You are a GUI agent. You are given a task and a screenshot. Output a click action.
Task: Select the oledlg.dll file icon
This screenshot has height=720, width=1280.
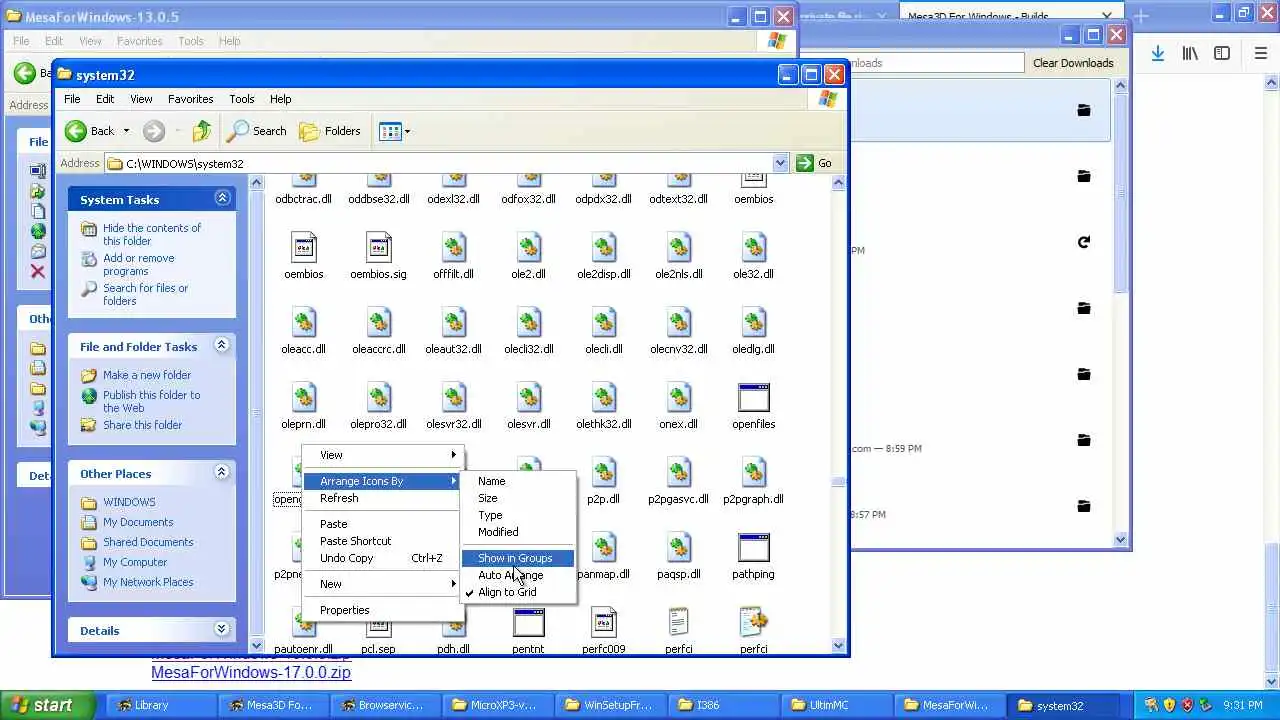point(753,322)
